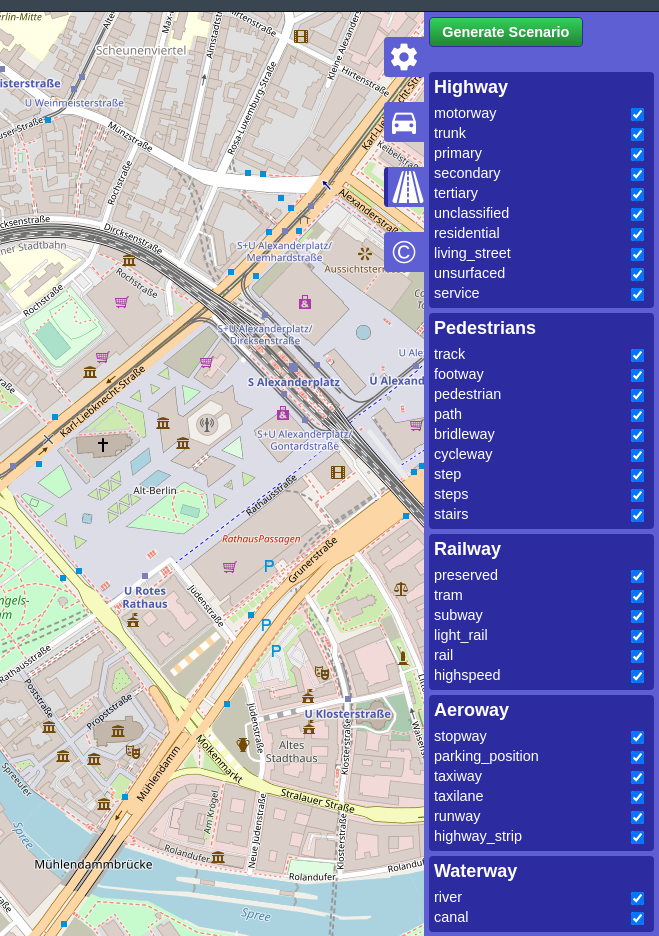Click the cinema icon near Hirtenstraße

click(x=301, y=36)
